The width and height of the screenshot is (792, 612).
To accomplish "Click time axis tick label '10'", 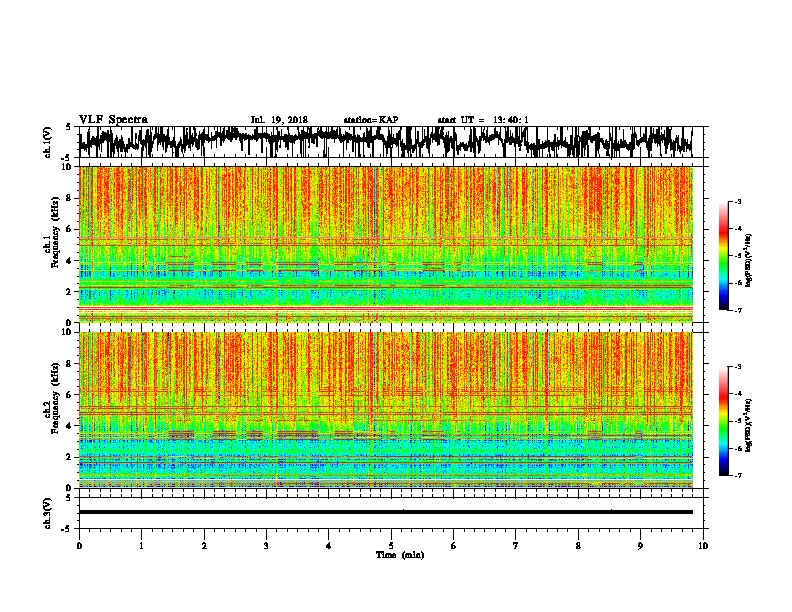I will [x=703, y=546].
